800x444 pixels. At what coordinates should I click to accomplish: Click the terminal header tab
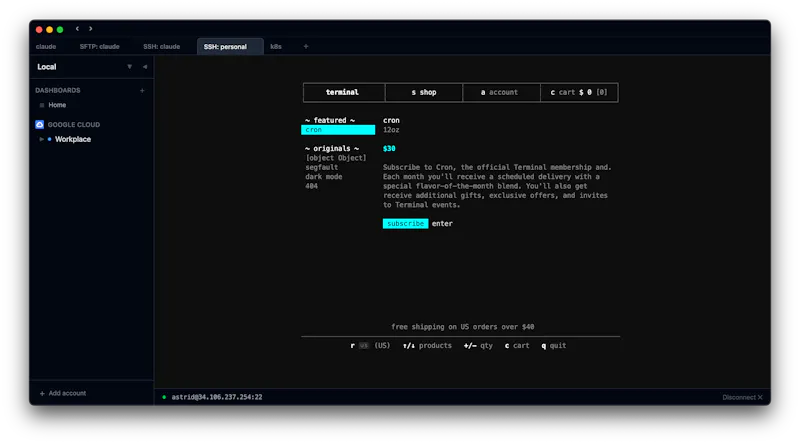coord(342,92)
